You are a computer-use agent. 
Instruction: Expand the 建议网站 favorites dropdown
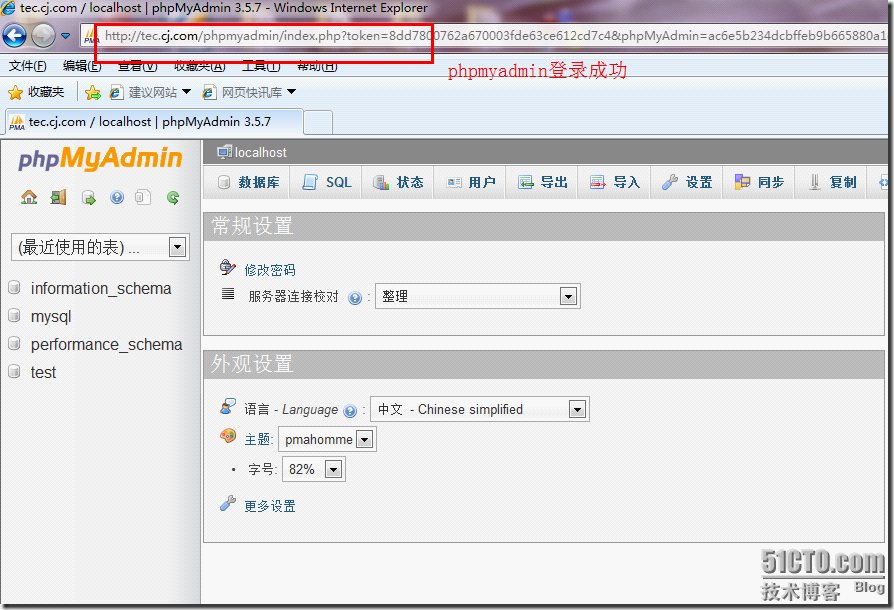(x=186, y=92)
